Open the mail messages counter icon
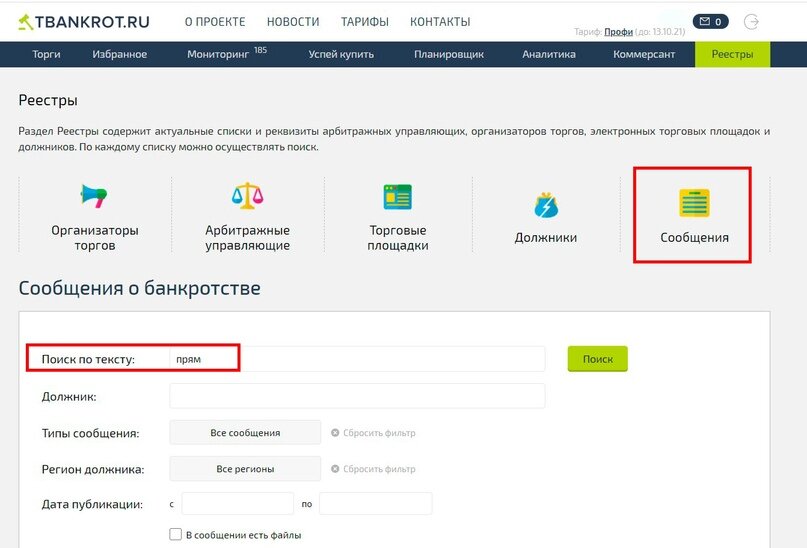The image size is (807, 548). pyautogui.click(x=710, y=22)
